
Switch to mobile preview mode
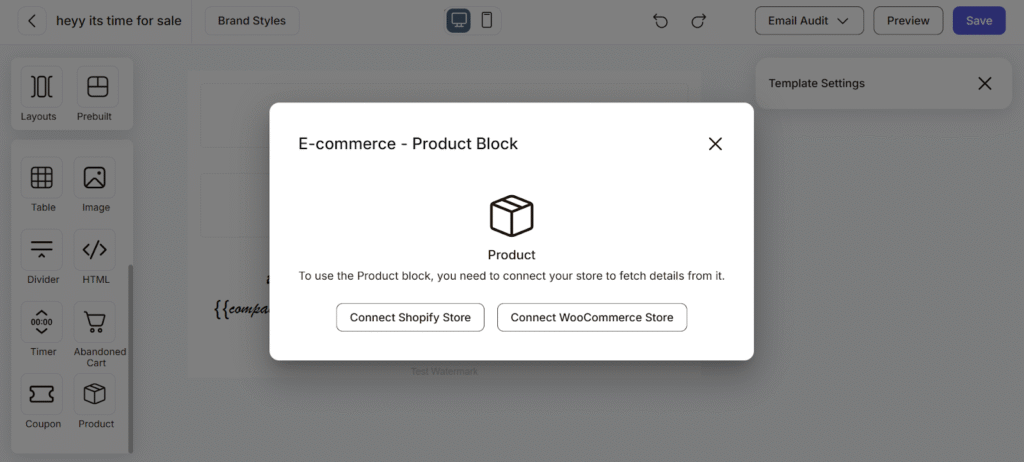487,20
